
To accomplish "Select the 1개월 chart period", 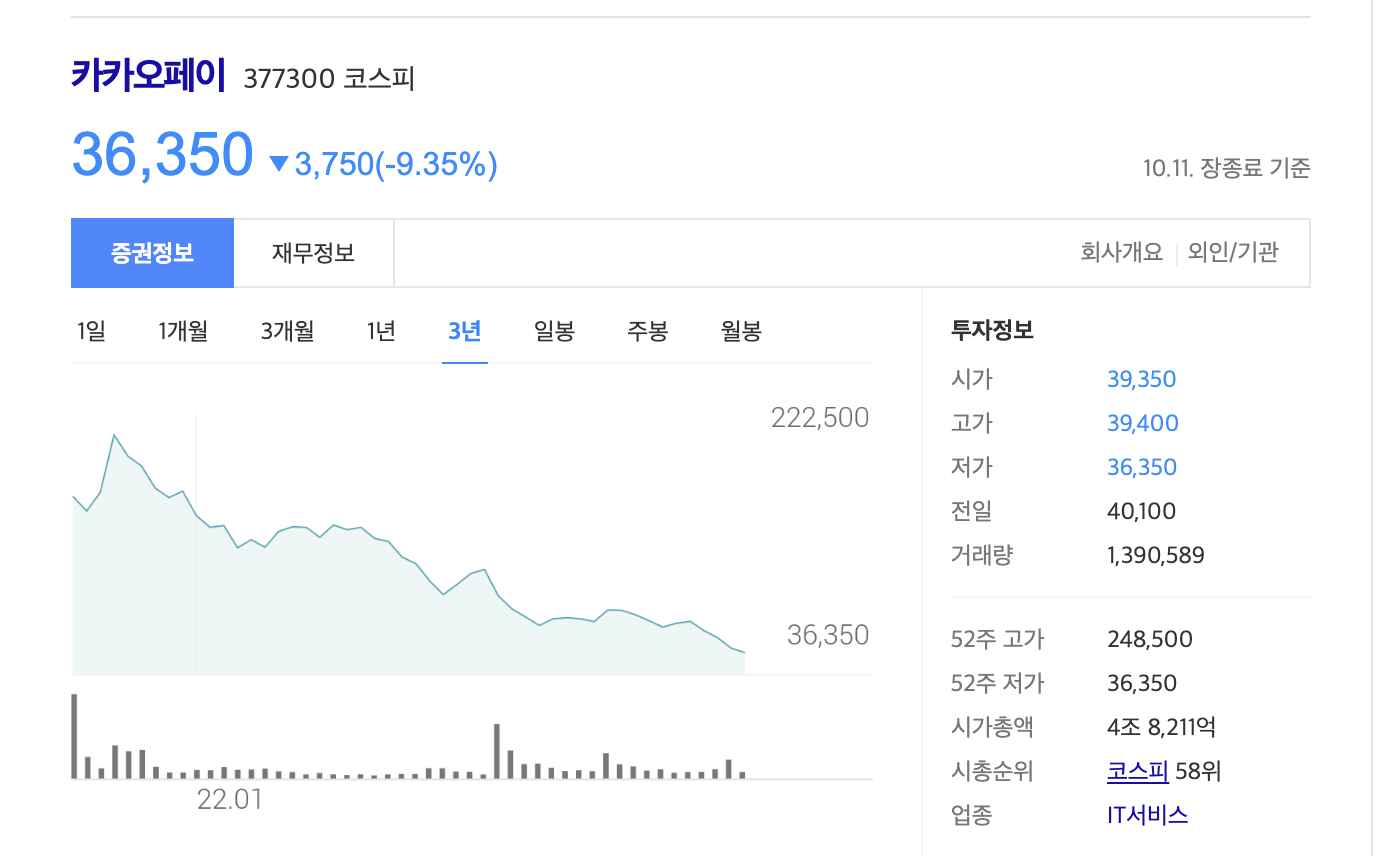I will tap(183, 331).
